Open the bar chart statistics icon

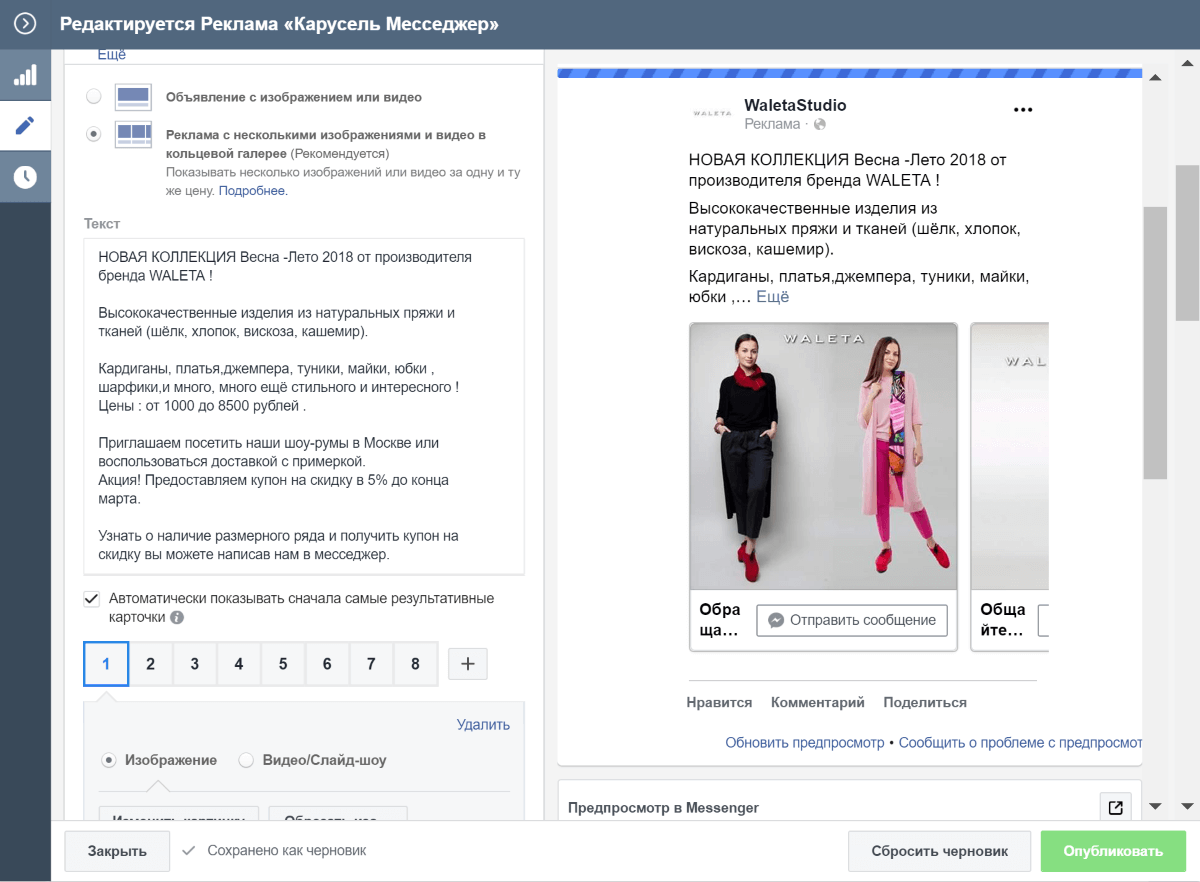[x=25, y=75]
